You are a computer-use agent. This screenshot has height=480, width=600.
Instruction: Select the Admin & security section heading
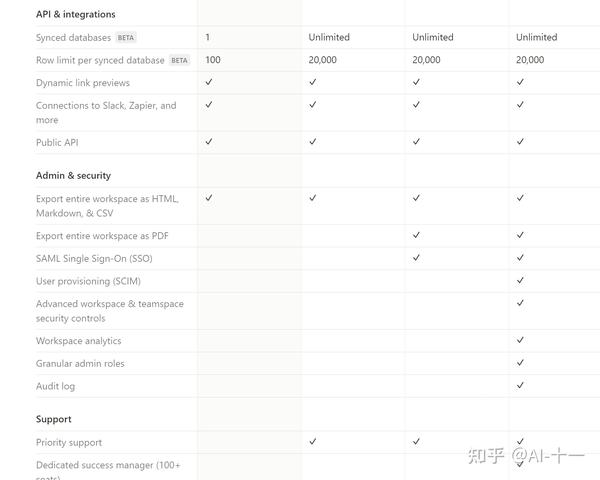(73, 175)
